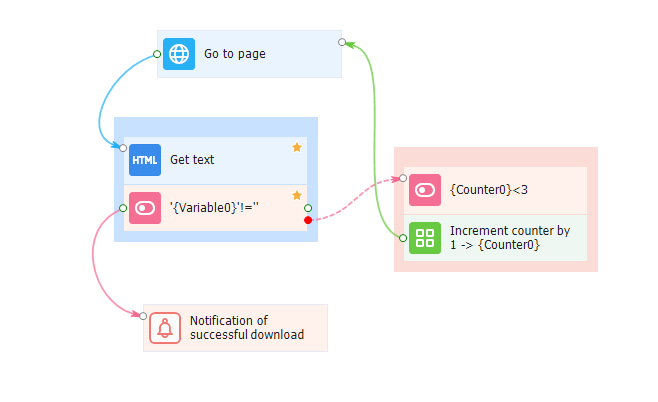The width and height of the screenshot is (658, 402).
Task: Click the star on the '{Variable0}'!='' block
Action: coord(297,195)
